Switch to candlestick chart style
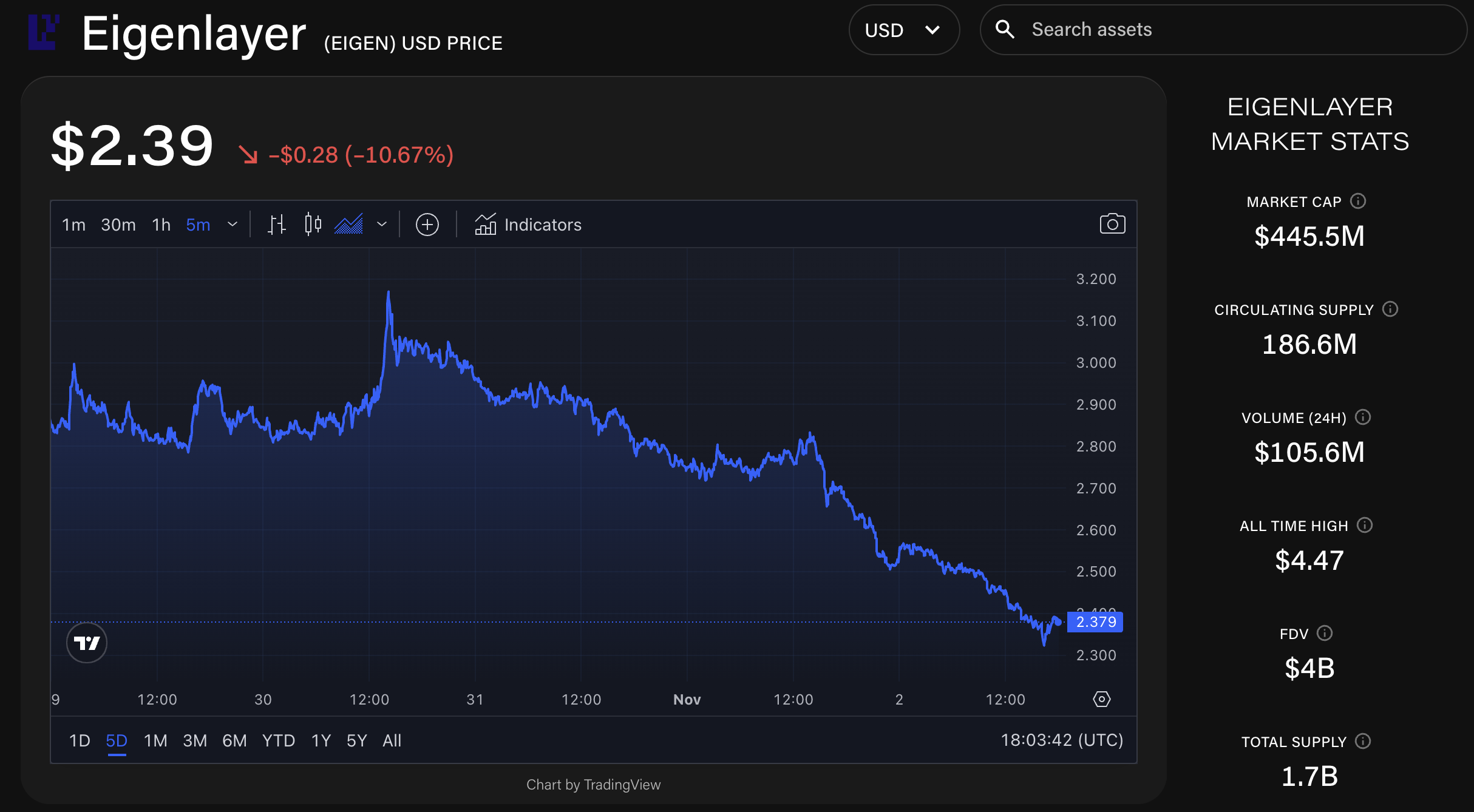Viewport: 1474px width, 812px height. (313, 225)
